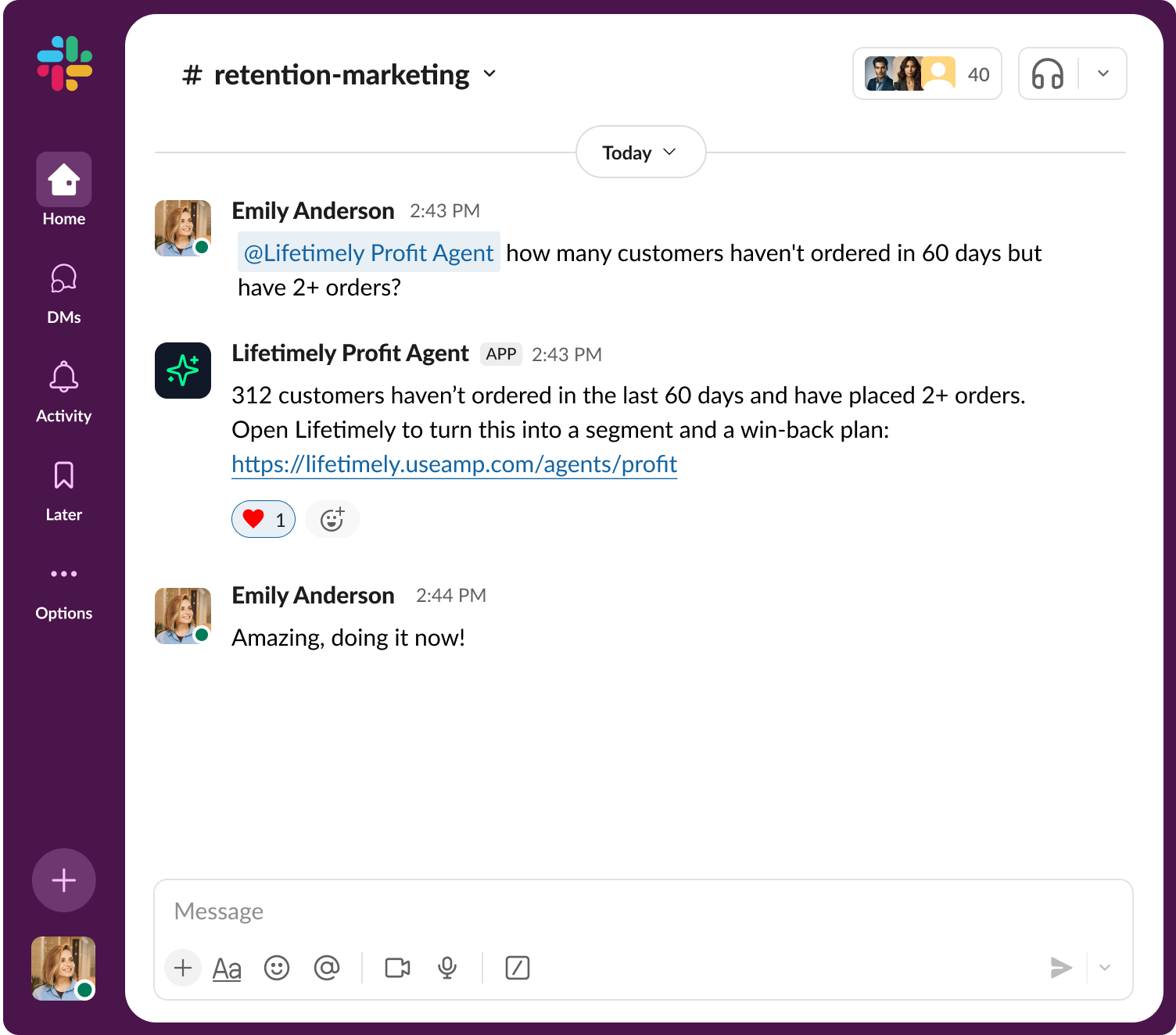
Task: Toggle text formatting Aa button
Action: 227,969
